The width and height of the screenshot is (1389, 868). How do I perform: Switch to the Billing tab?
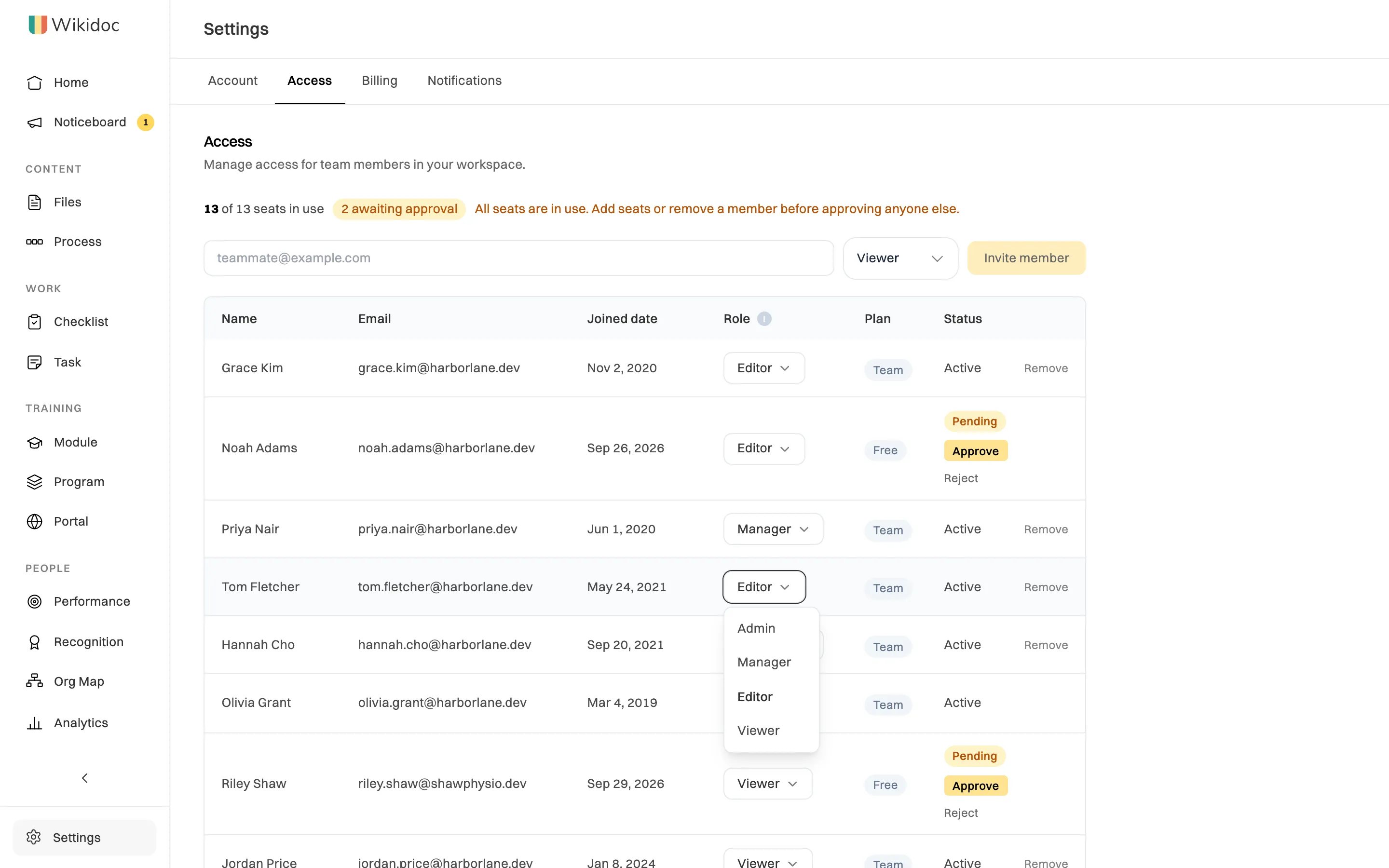(x=380, y=81)
